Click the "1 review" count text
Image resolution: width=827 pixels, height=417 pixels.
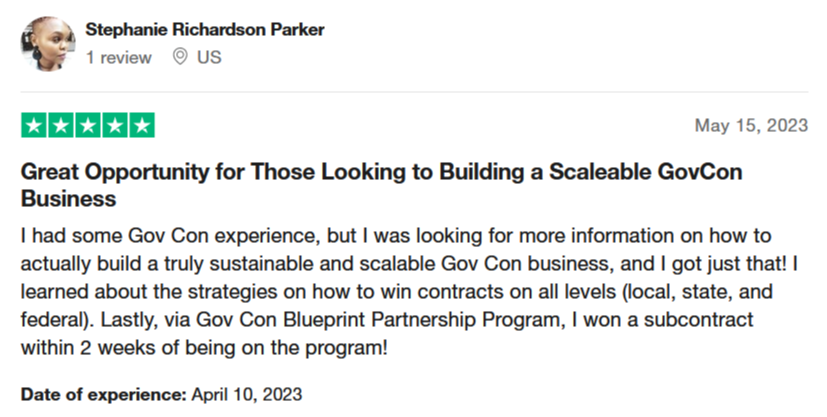pyautogui.click(x=119, y=57)
